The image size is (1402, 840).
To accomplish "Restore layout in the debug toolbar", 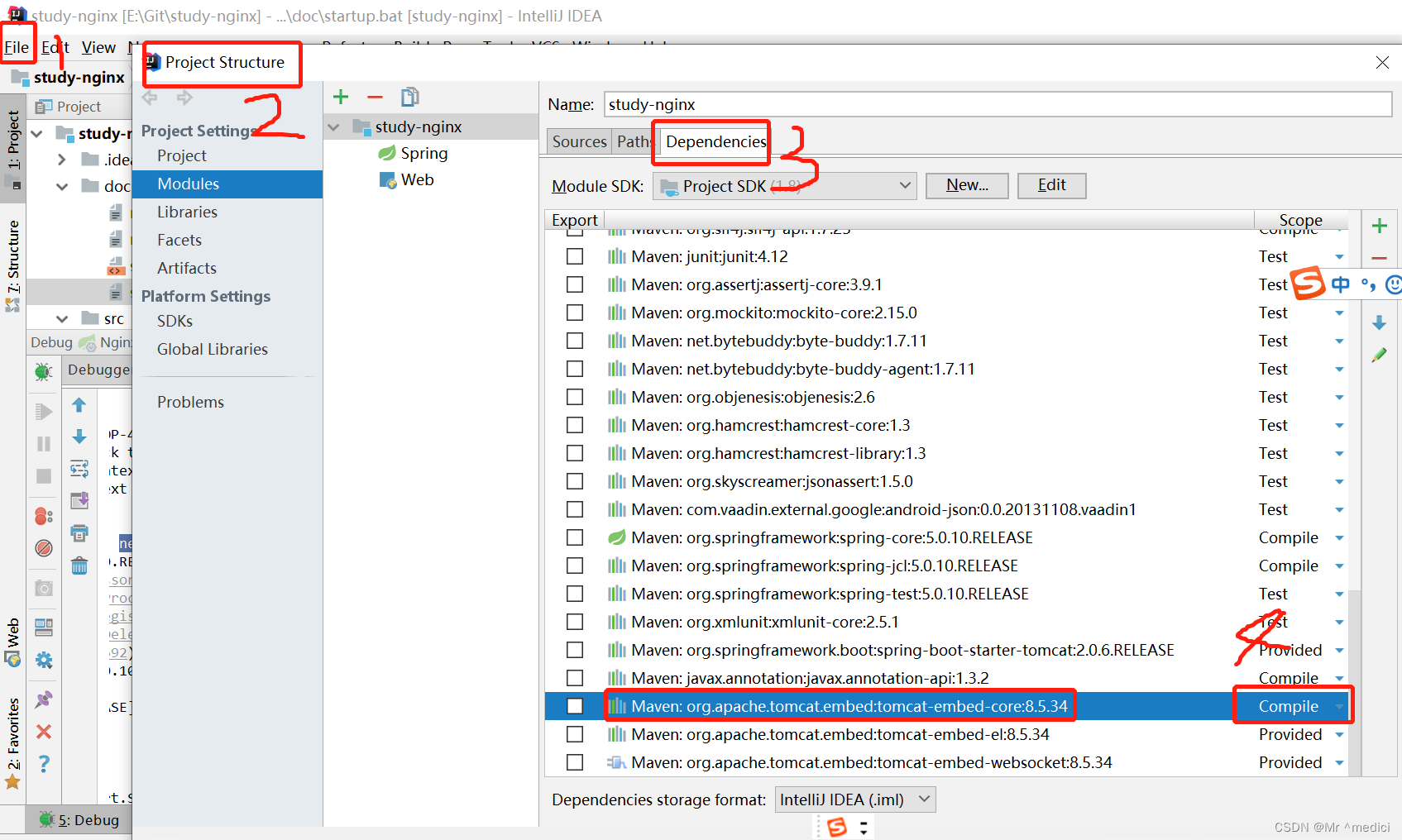I will [44, 628].
